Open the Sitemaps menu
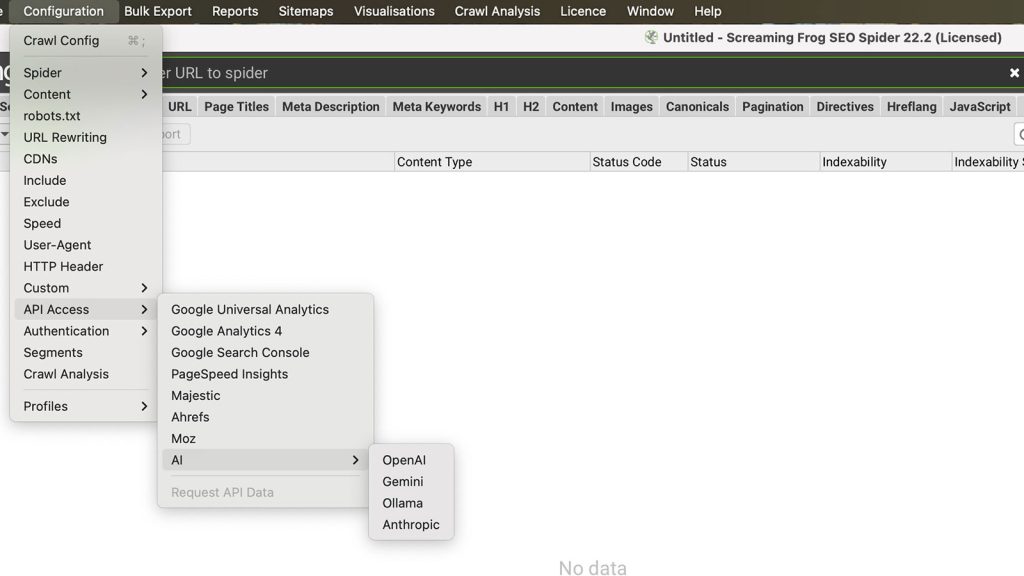The height and width of the screenshot is (576, 1024). tap(306, 11)
